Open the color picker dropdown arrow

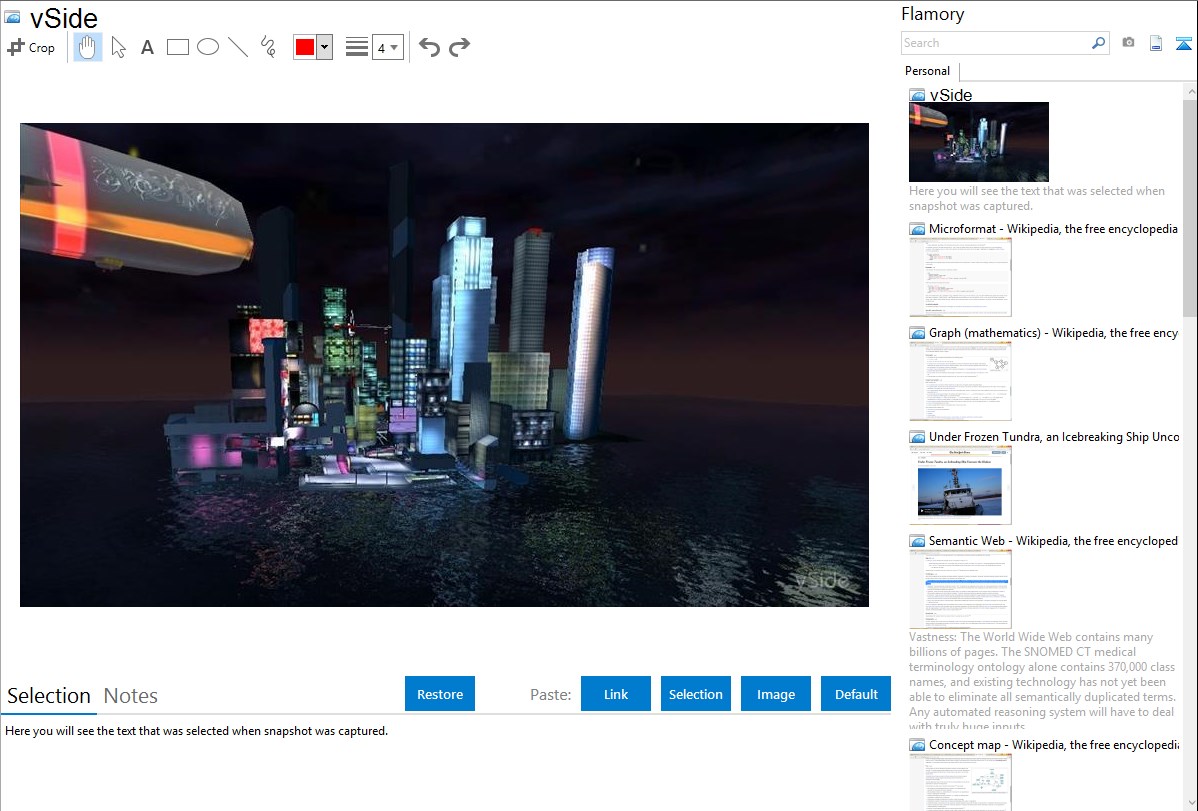pos(324,47)
